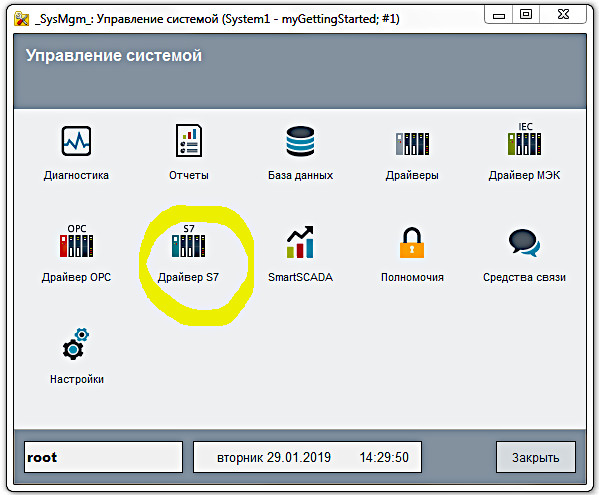The image size is (599, 495).
Task: Open the Драйвер OPC icon
Action: click(x=76, y=241)
